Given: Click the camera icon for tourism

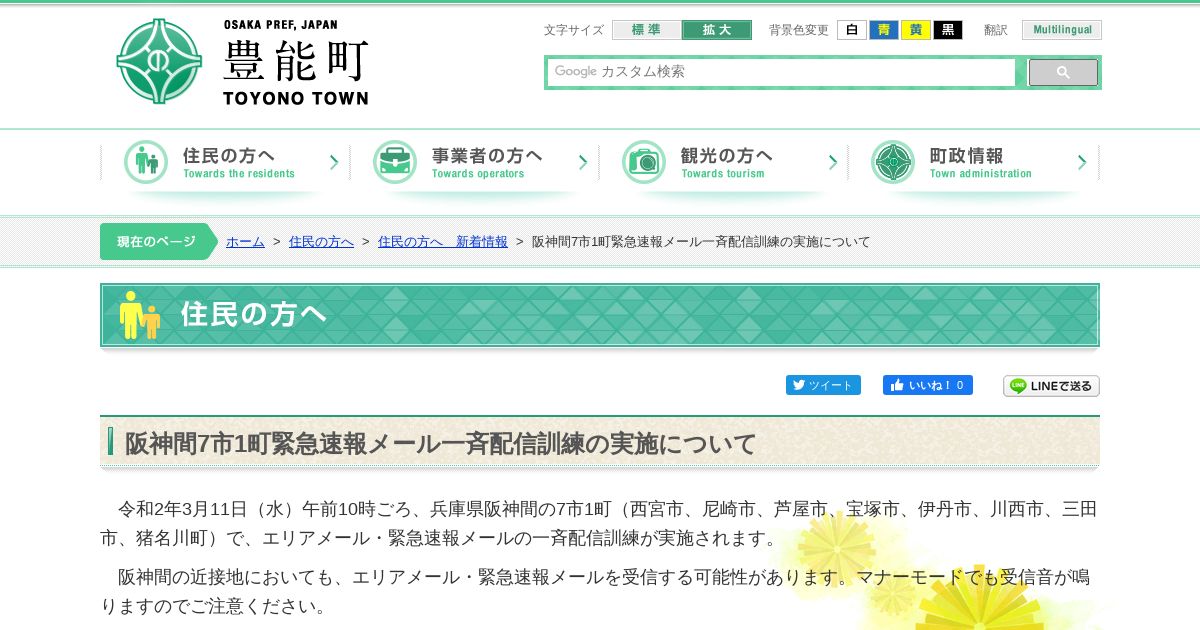Looking at the screenshot, I should pyautogui.click(x=644, y=162).
